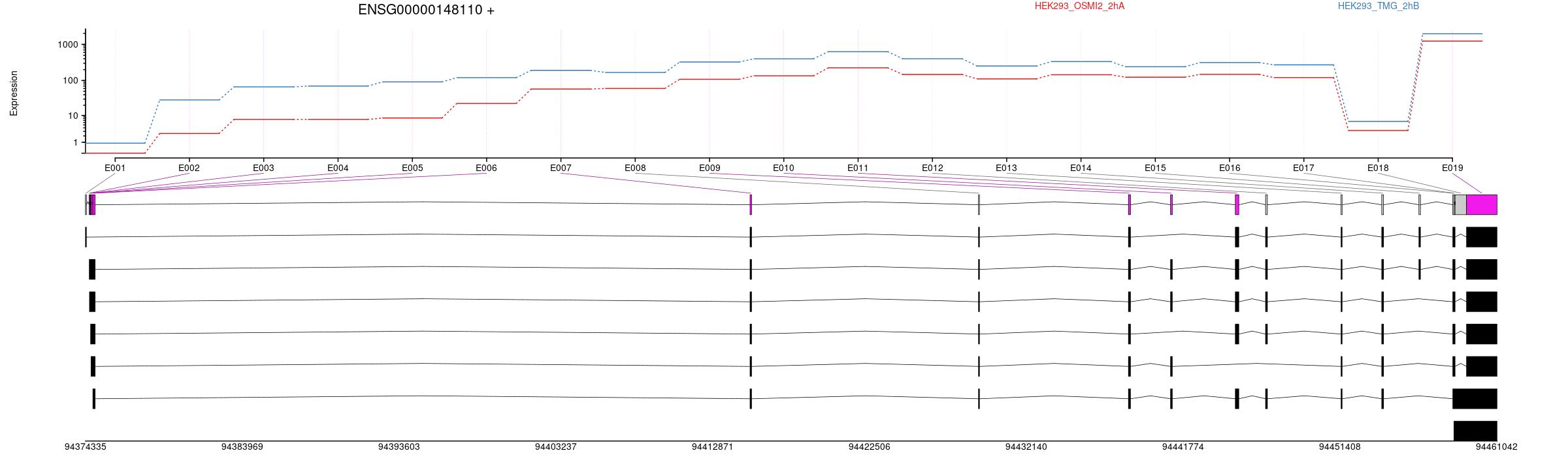1568x457 pixels.
Task: Click the black terminal exon of bottom isolated transcript
Action: (1475, 430)
